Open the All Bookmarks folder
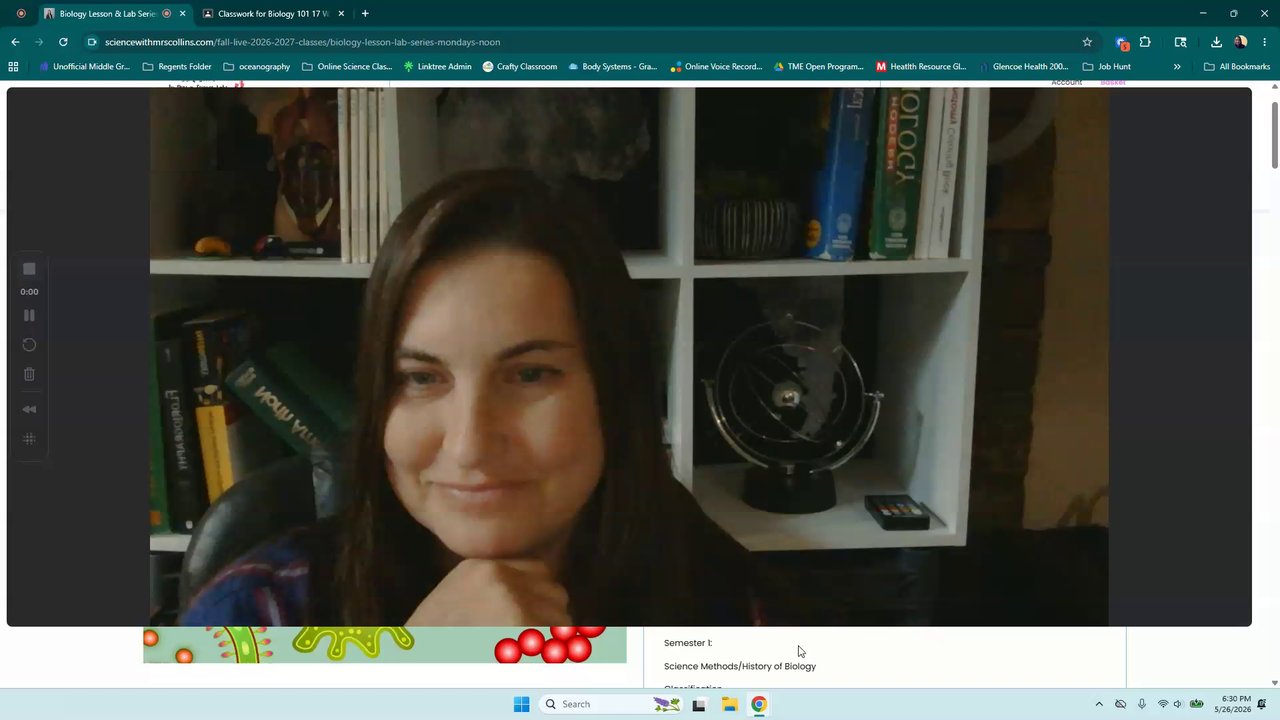Image resolution: width=1280 pixels, height=720 pixels. click(1237, 67)
